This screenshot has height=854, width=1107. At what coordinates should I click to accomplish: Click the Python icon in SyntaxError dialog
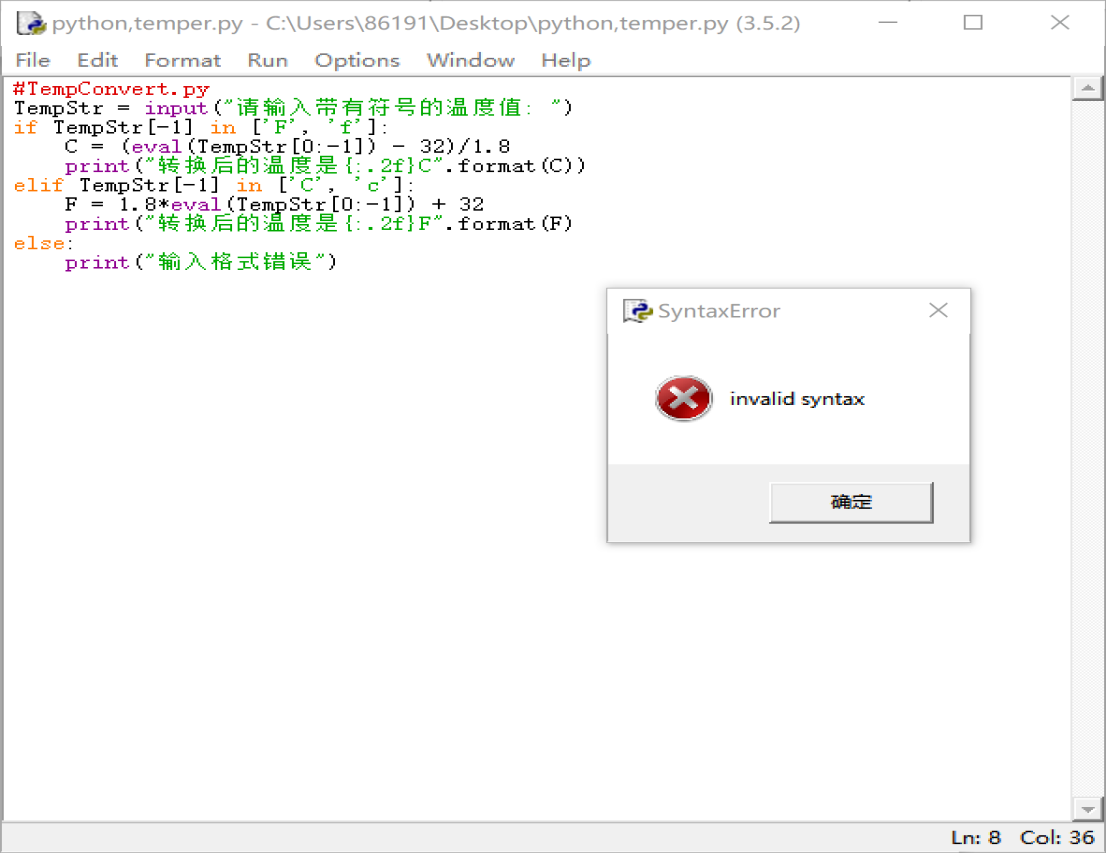(638, 311)
